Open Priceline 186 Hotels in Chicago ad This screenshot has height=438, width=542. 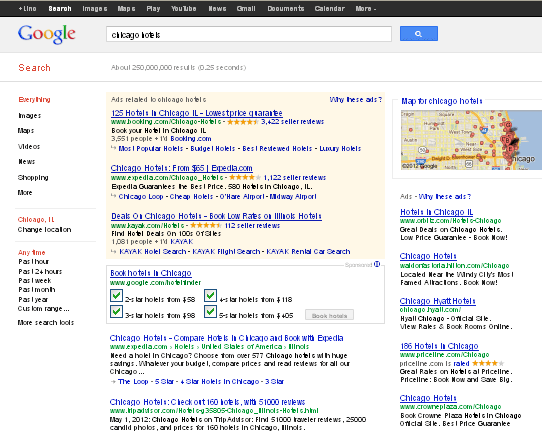click(x=439, y=346)
